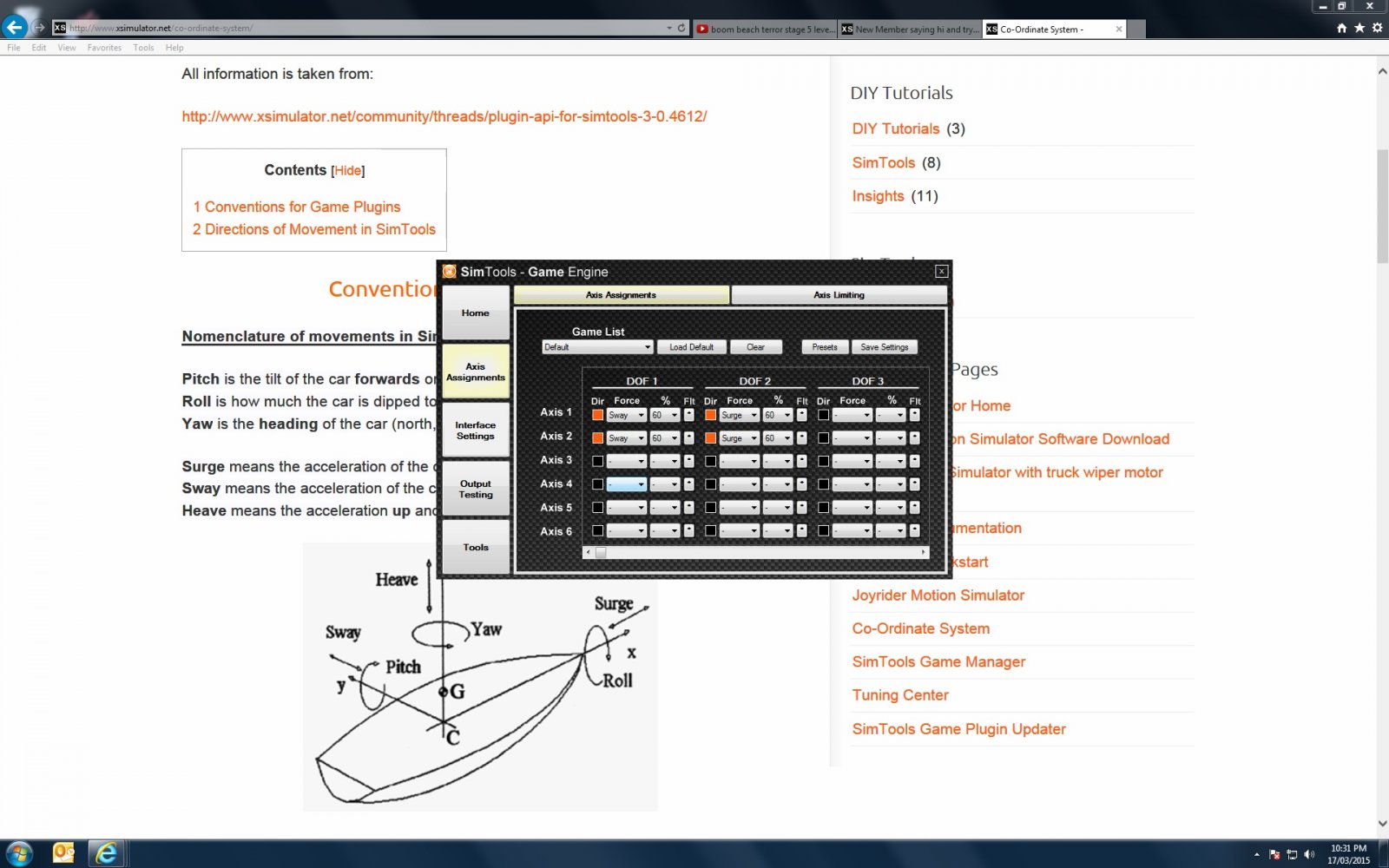
Task: Open the Favorites menu in browser
Action: click(x=104, y=48)
